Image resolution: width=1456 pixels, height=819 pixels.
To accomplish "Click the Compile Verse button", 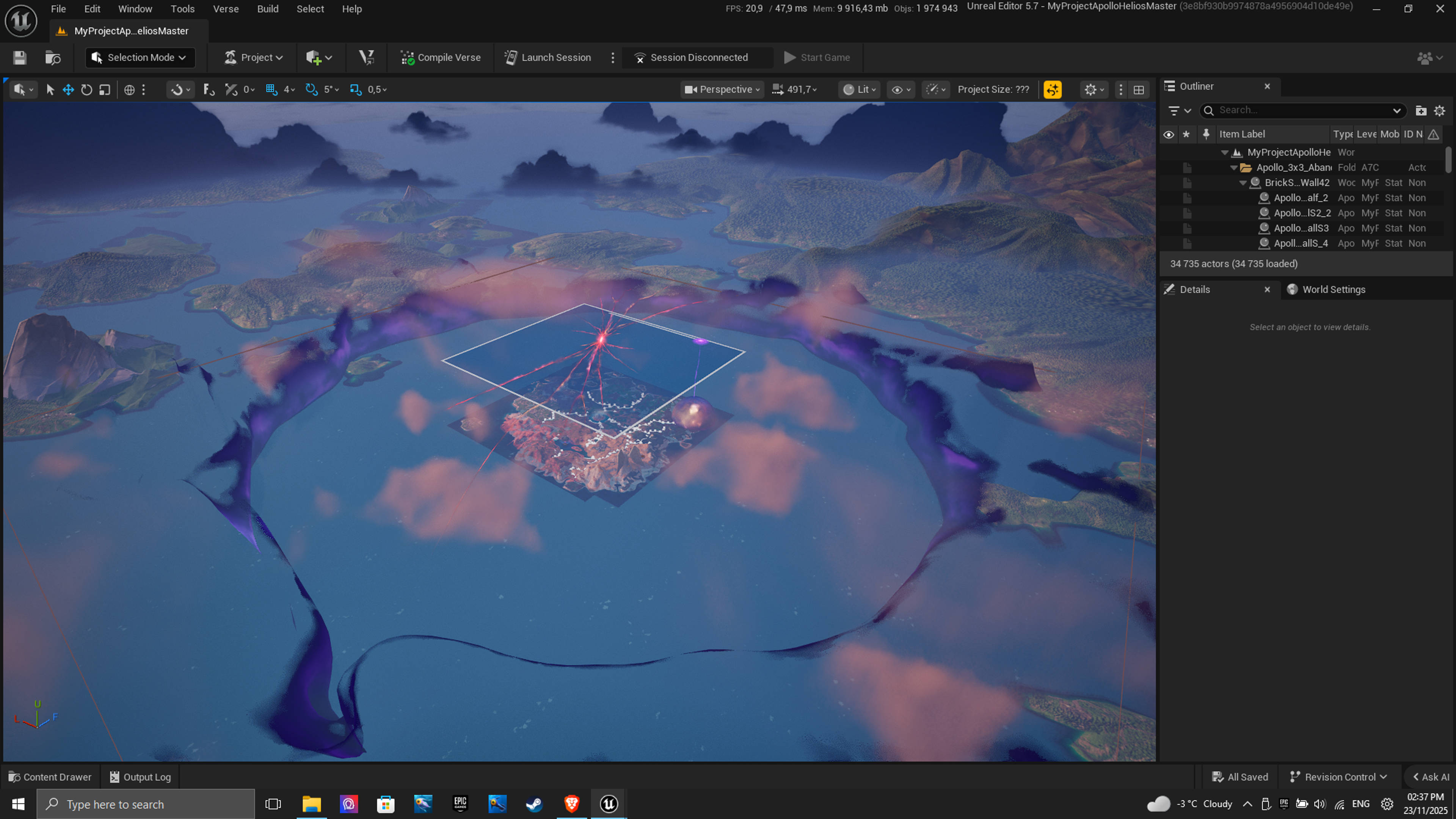I will point(441,58).
